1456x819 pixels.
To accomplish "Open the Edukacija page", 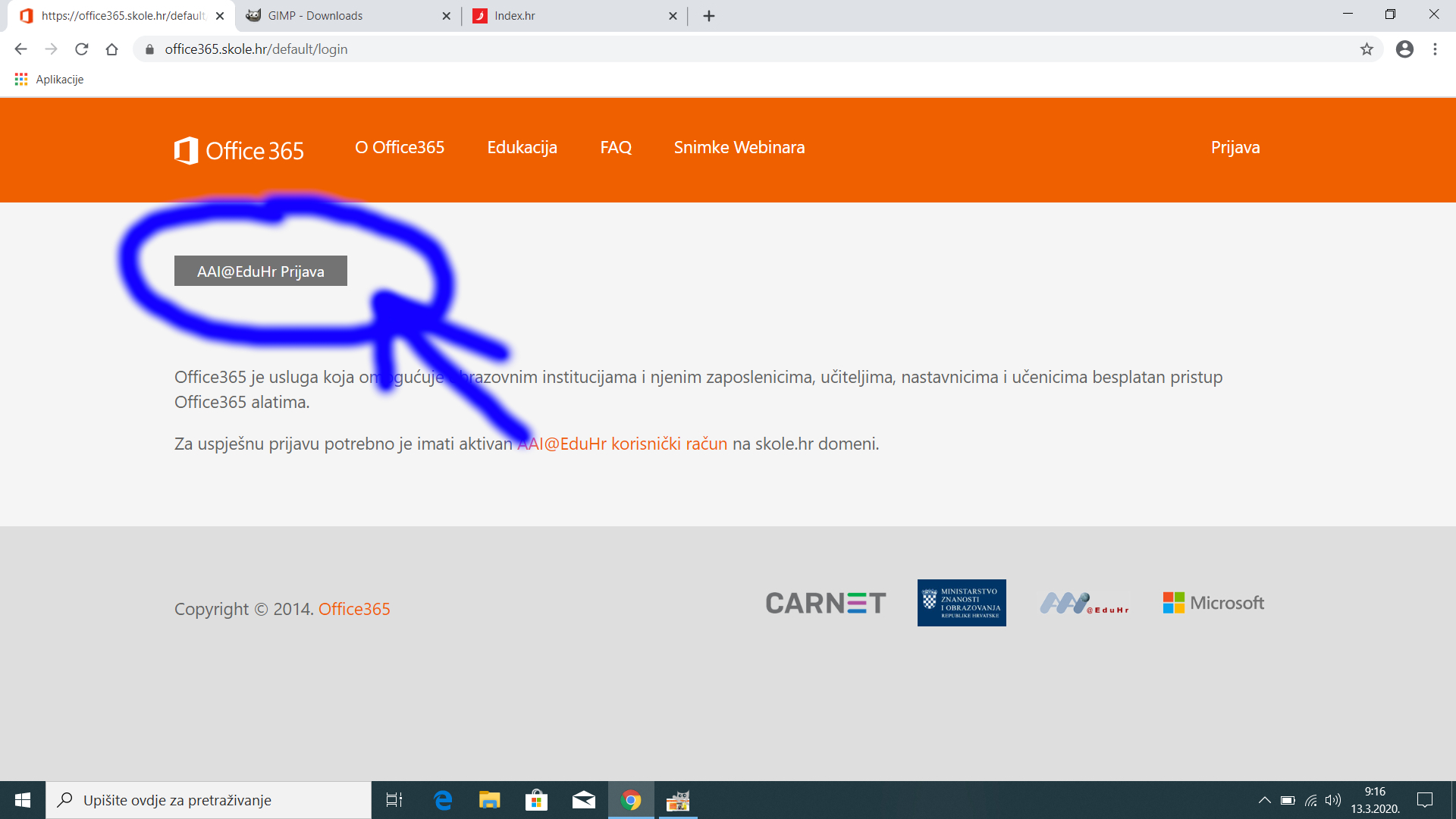I will point(522,147).
